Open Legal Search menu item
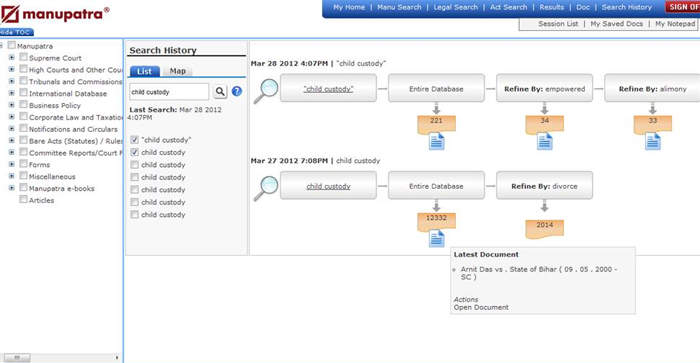The image size is (700, 363). click(x=455, y=7)
